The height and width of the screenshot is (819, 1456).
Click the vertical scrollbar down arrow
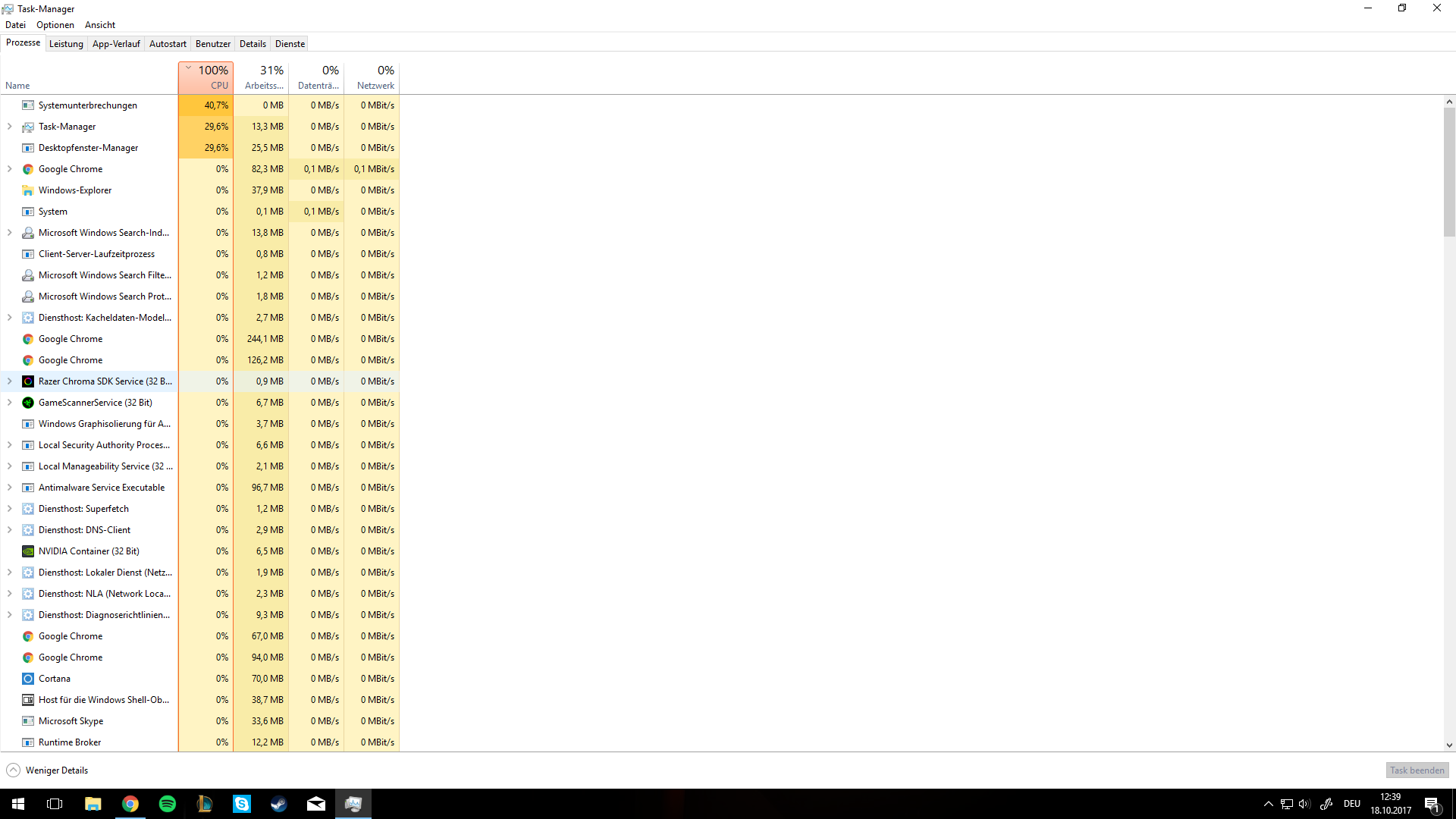[1449, 745]
